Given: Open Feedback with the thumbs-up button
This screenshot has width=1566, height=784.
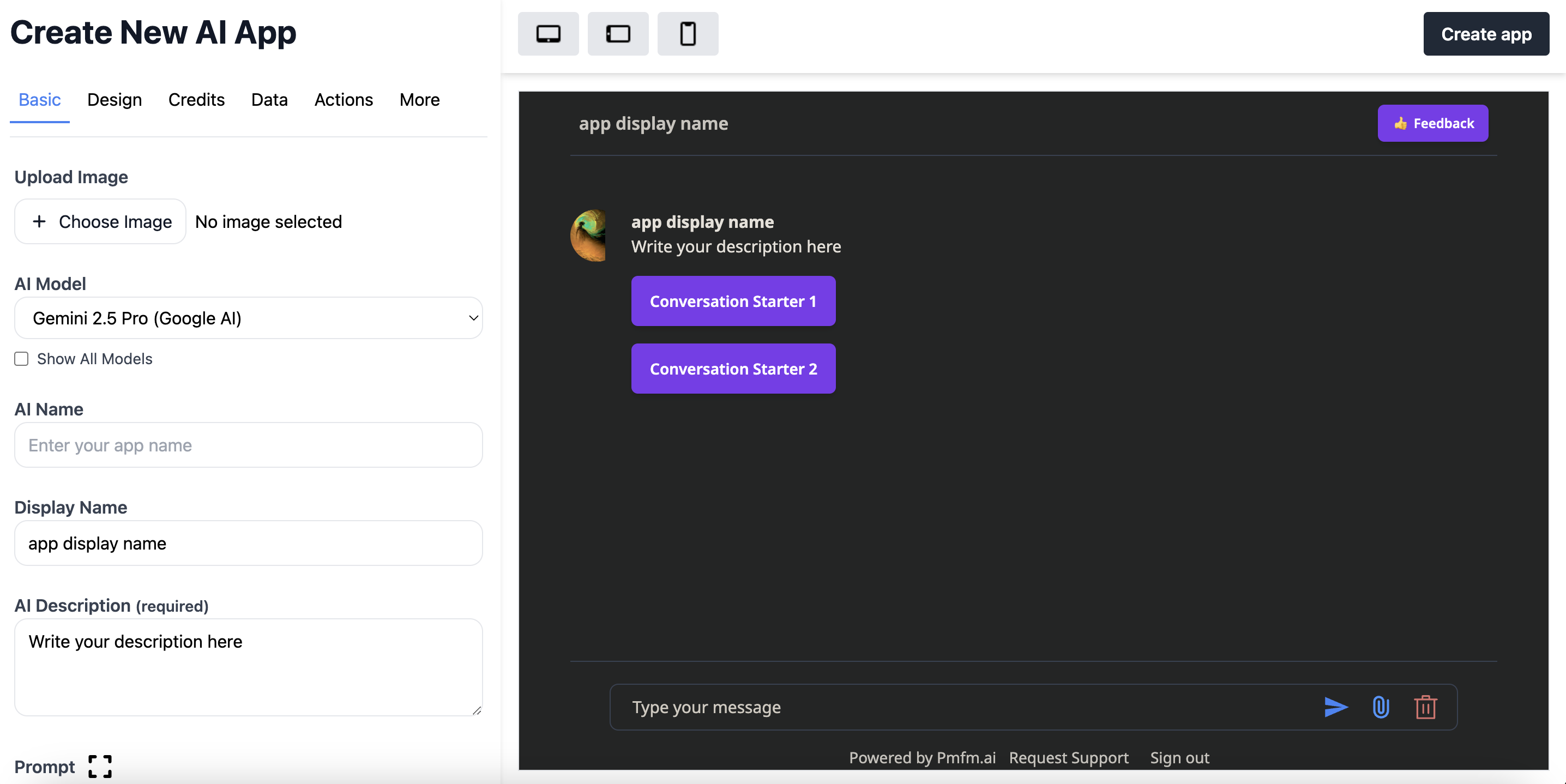Looking at the screenshot, I should tap(1432, 123).
